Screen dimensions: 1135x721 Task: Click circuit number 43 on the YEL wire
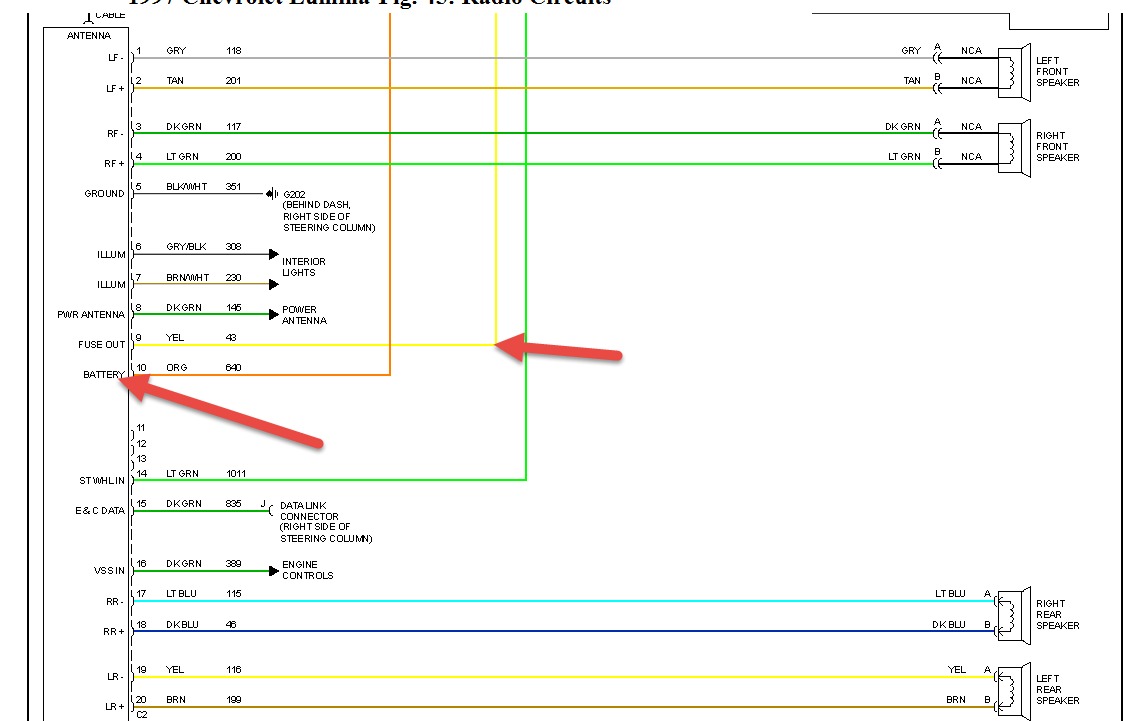click(231, 337)
